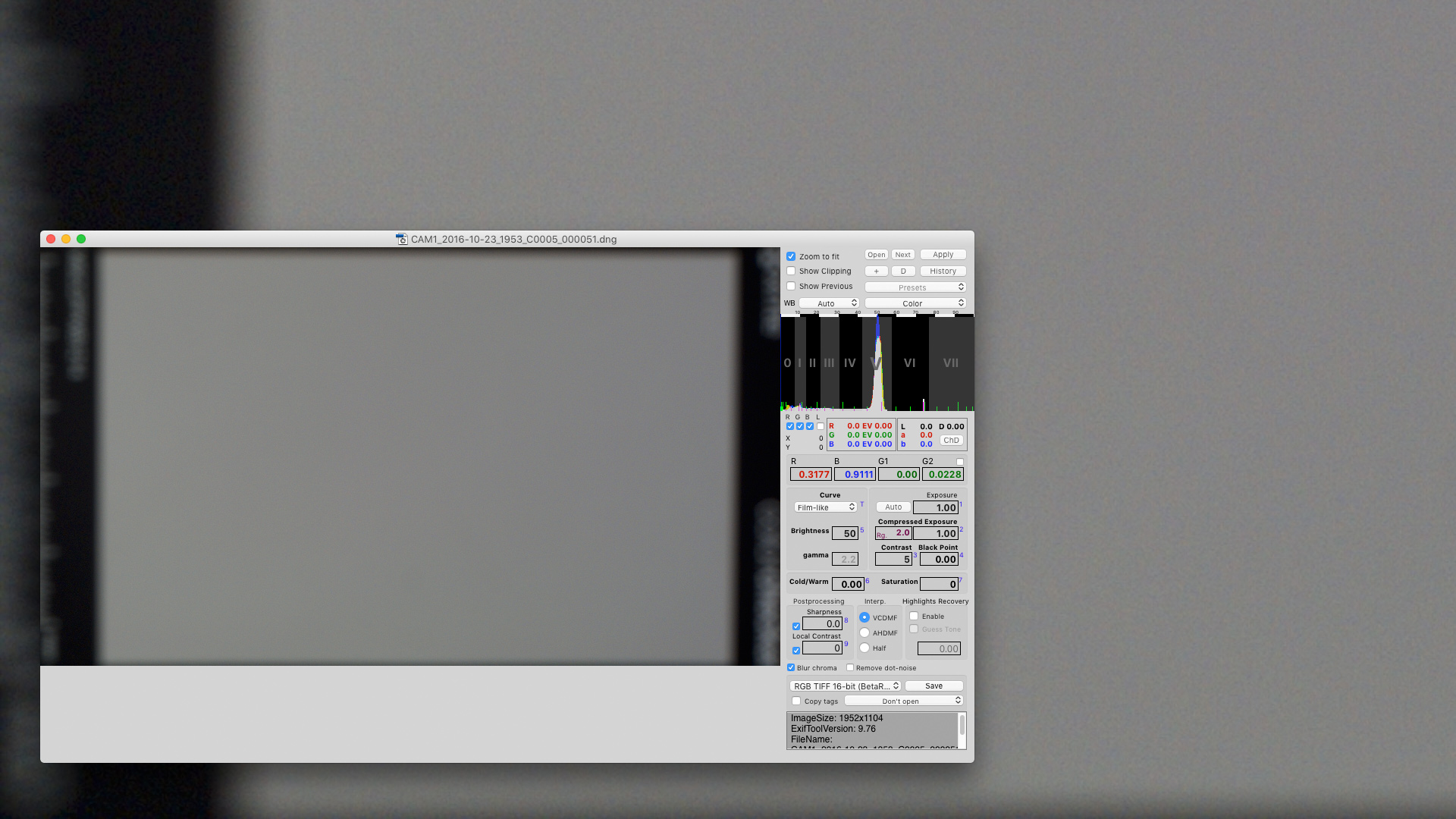Select the Half interpolation option
1456x819 pixels.
pos(864,648)
